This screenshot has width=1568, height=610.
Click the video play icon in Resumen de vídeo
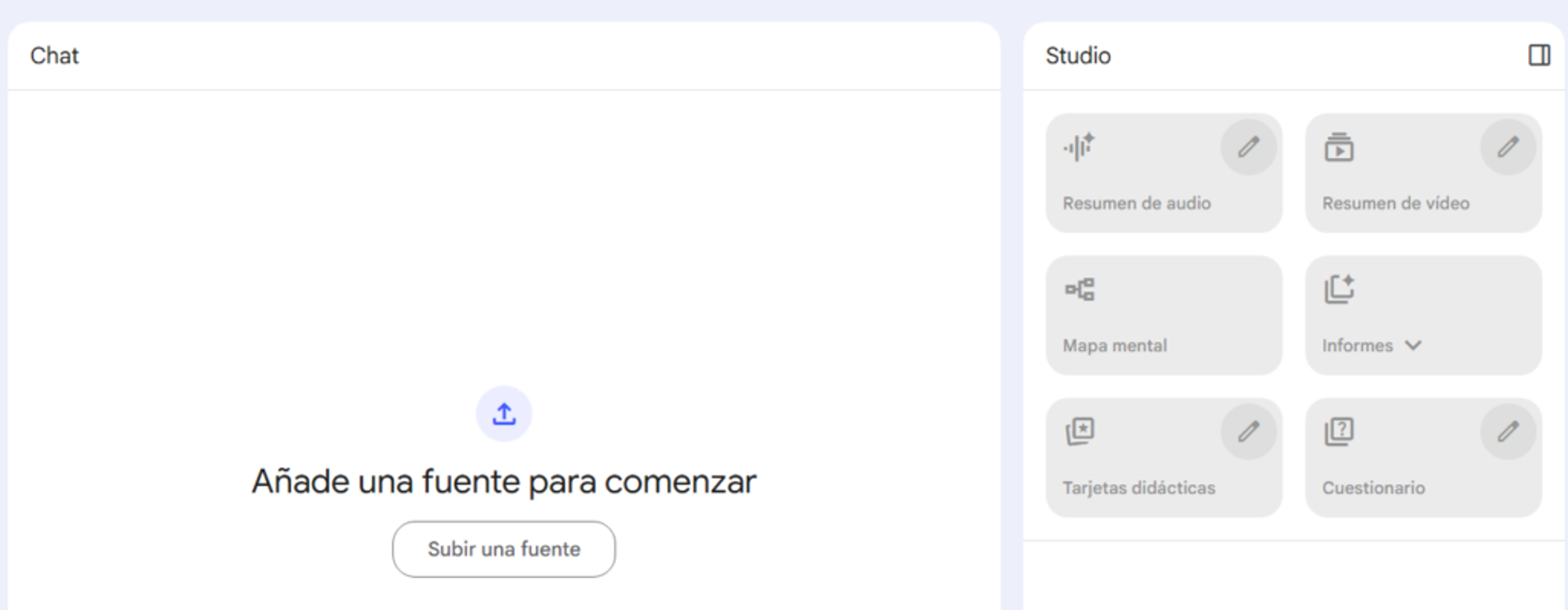pyautogui.click(x=1339, y=147)
